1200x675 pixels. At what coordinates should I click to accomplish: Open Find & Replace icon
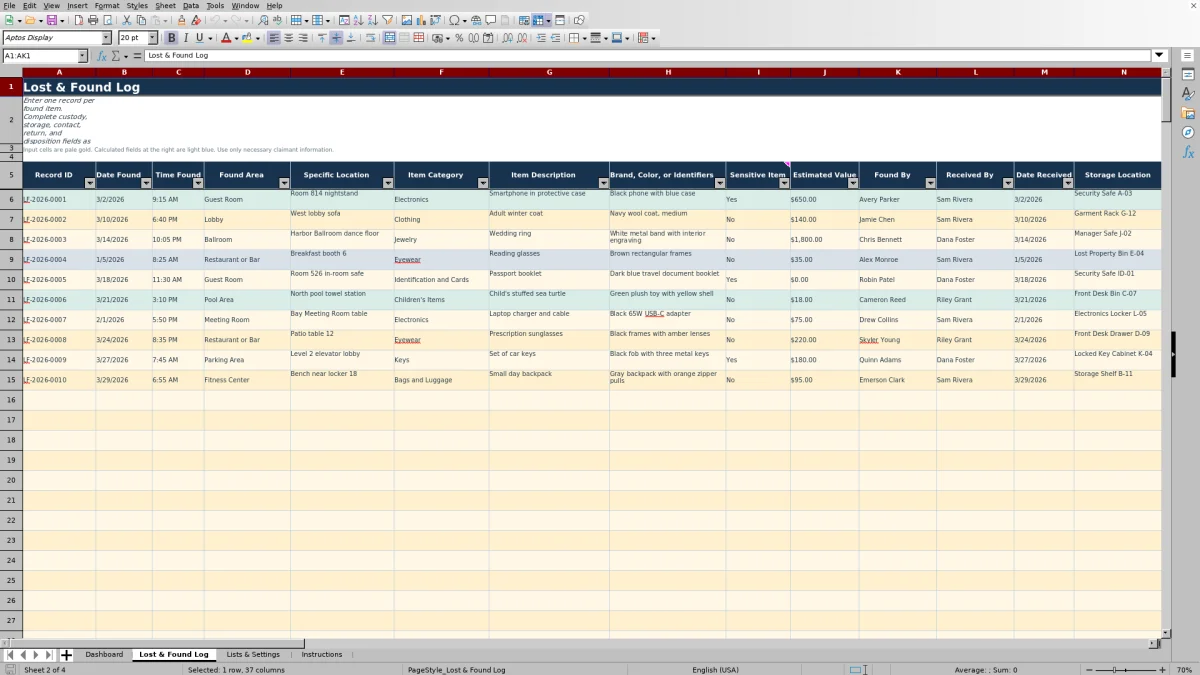tap(263, 20)
